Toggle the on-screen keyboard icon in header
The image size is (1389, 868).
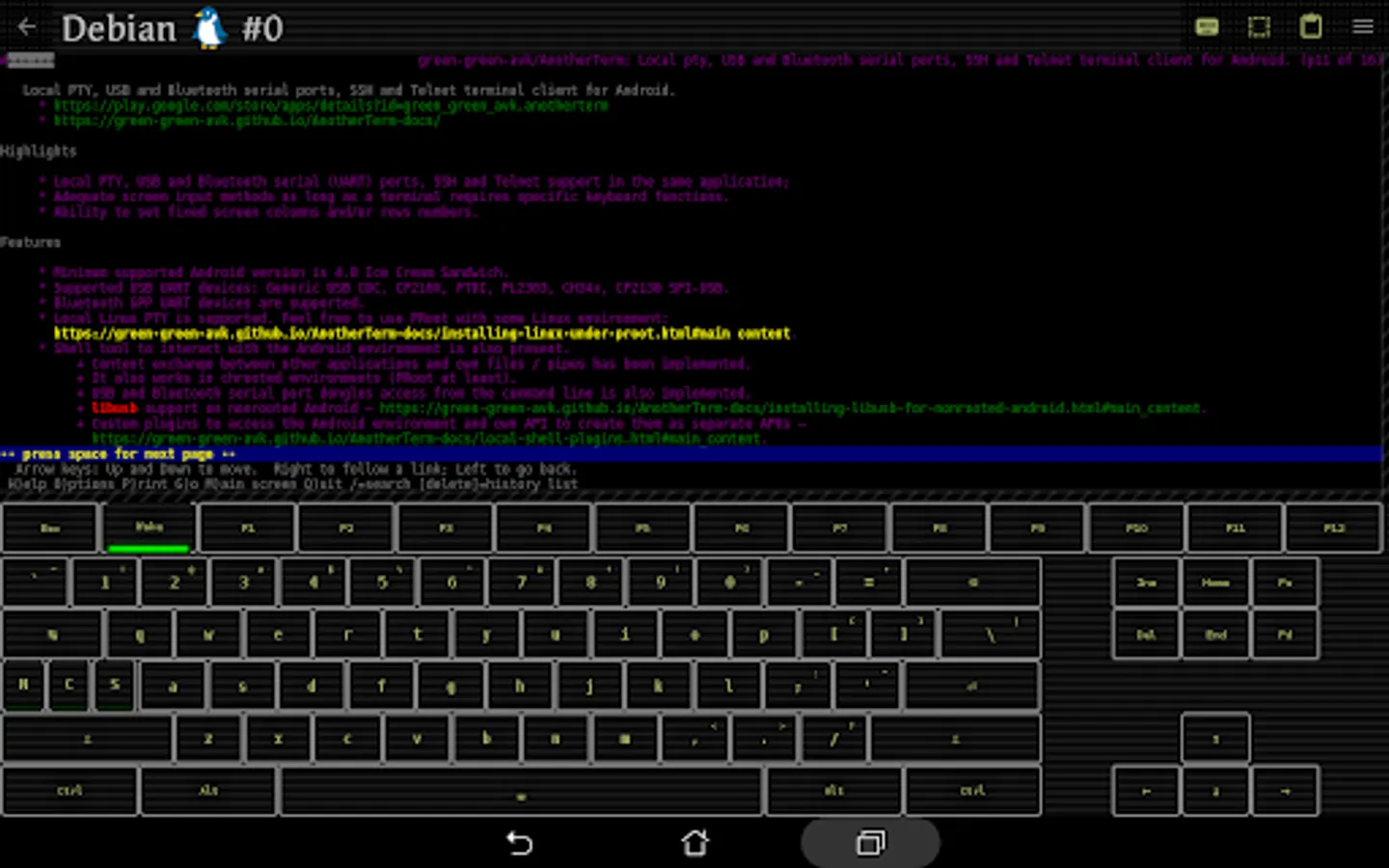coord(1207,27)
